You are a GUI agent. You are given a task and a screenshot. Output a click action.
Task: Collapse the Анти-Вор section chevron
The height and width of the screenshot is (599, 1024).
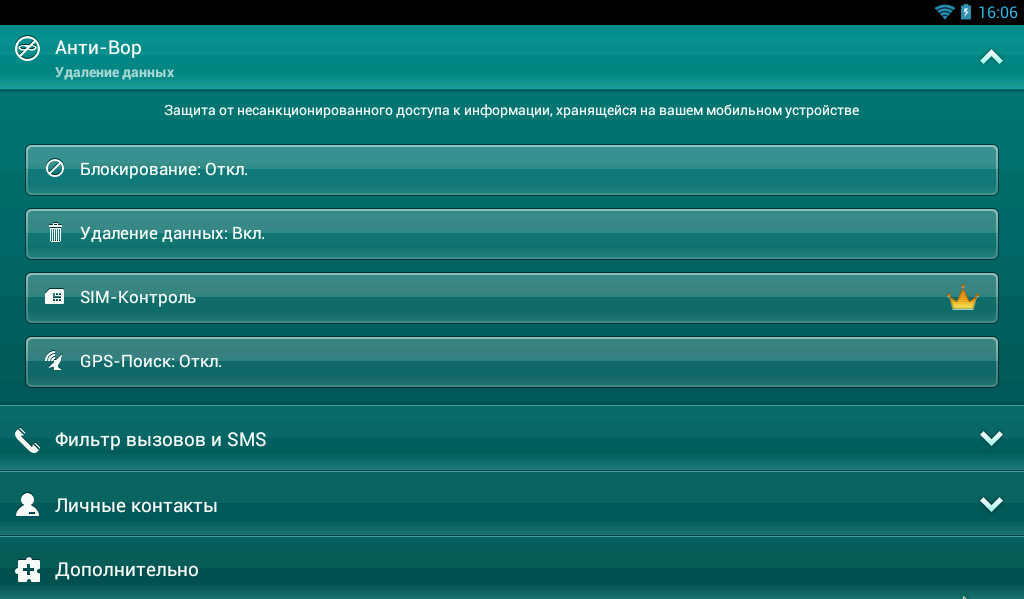(x=991, y=58)
